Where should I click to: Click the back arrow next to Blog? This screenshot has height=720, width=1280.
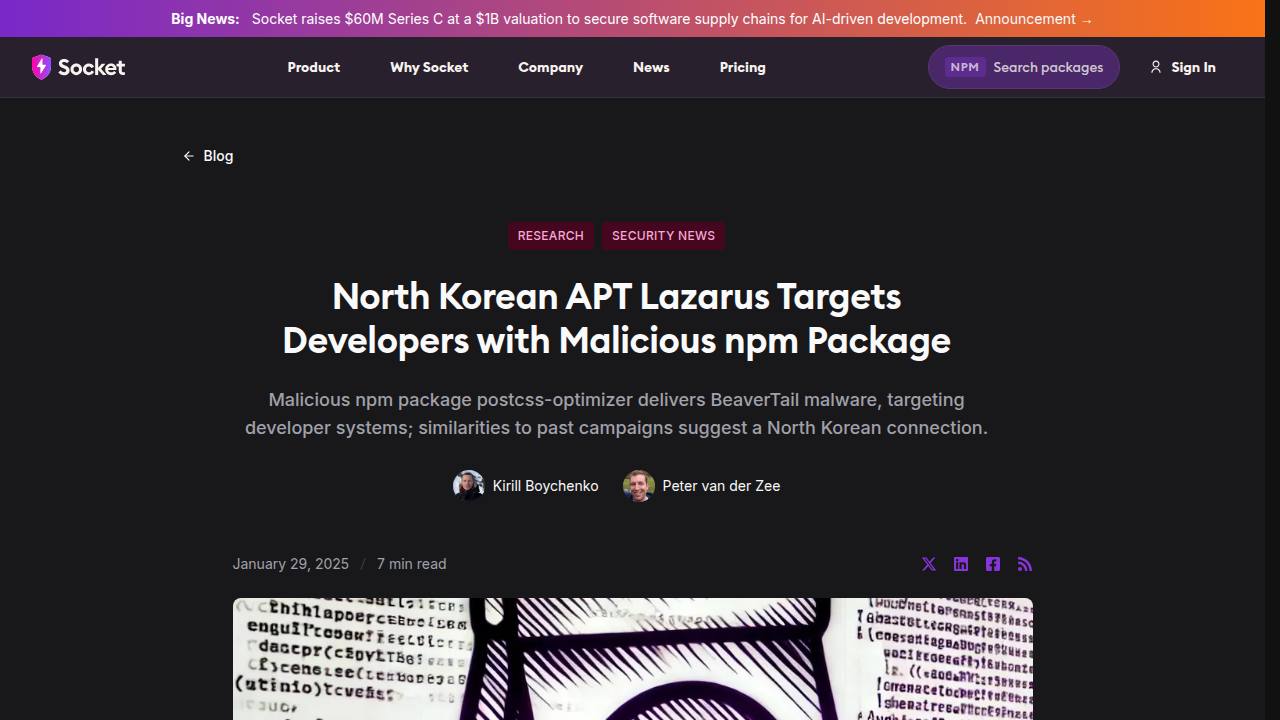[188, 156]
